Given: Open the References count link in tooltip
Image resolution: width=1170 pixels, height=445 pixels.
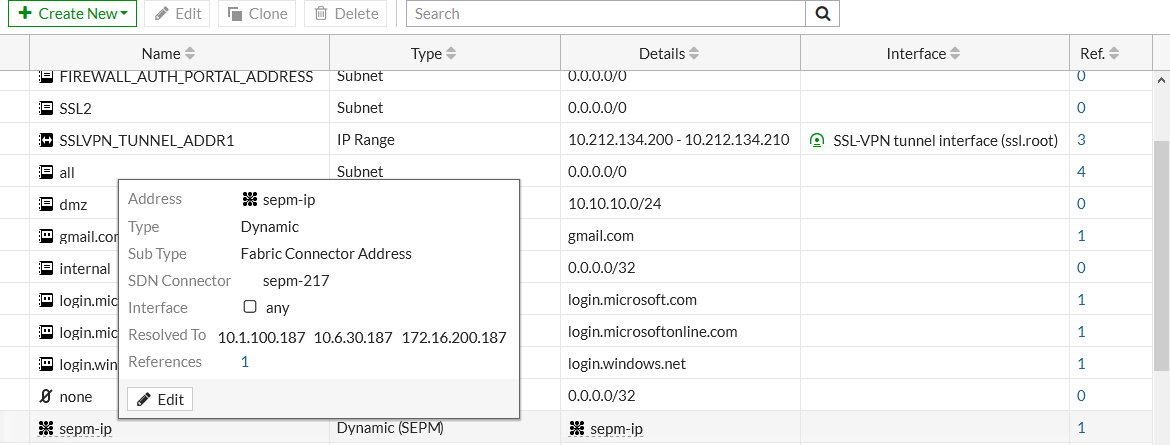Looking at the screenshot, I should 245,362.
